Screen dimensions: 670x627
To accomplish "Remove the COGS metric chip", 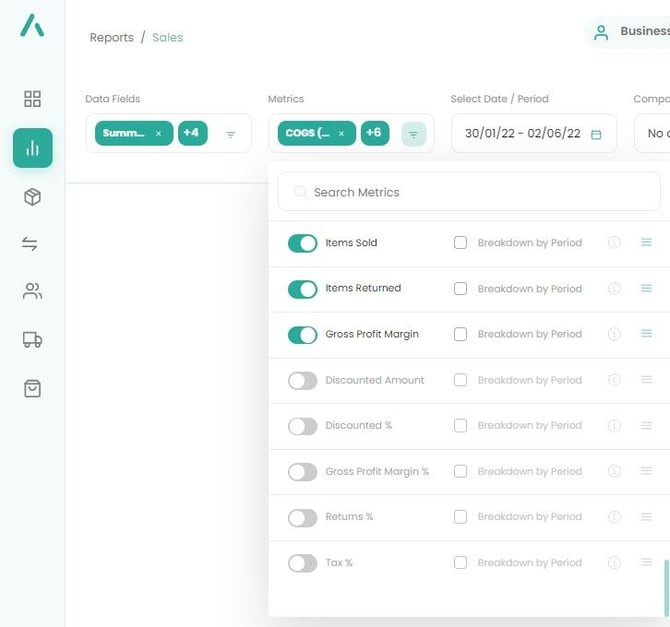I will (x=341, y=134).
